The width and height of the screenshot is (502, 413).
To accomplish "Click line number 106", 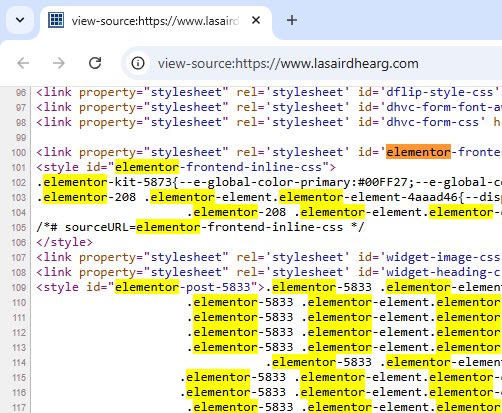I will 19,242.
